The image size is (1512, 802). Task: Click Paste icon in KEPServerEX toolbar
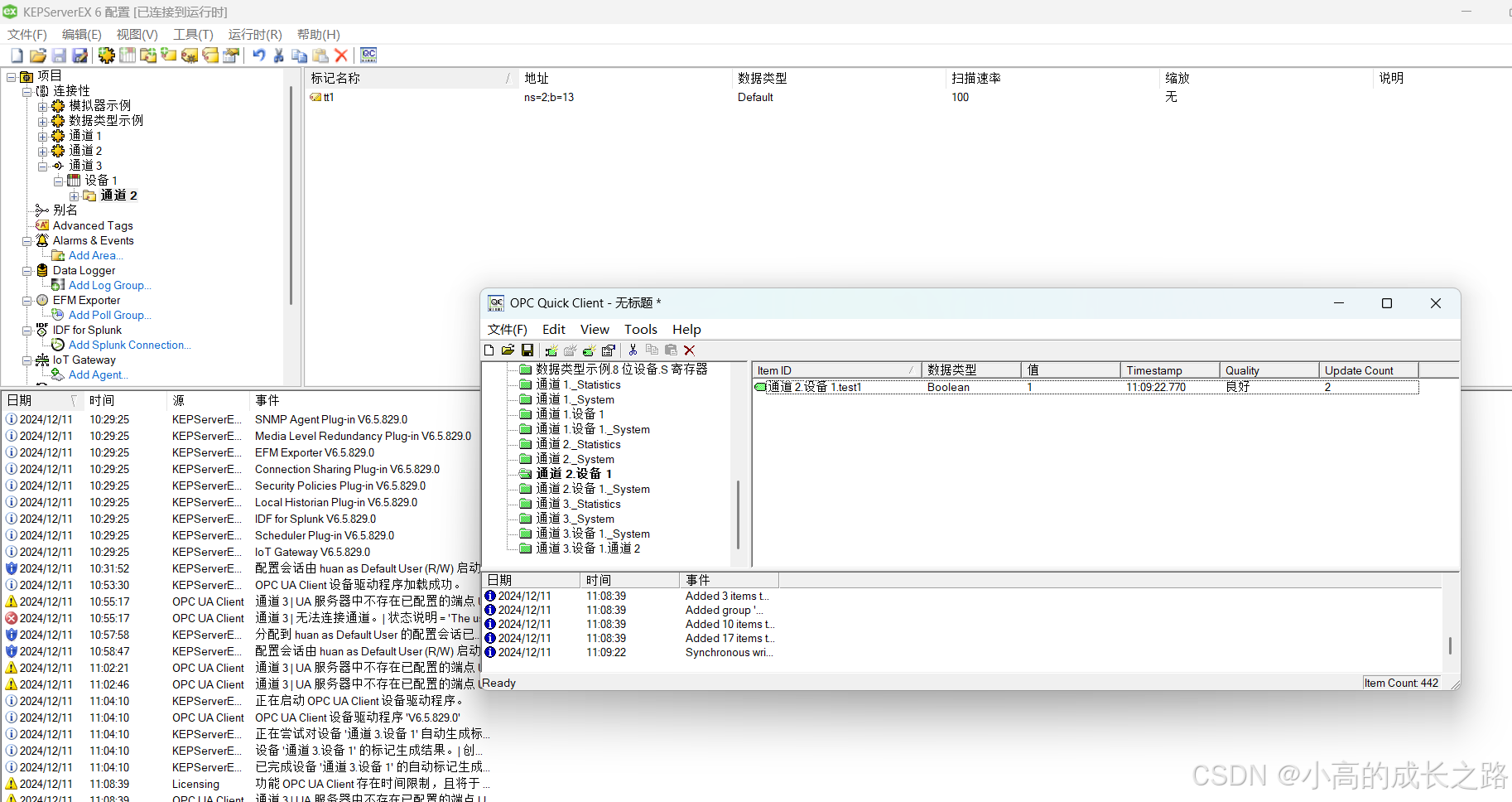pyautogui.click(x=320, y=56)
